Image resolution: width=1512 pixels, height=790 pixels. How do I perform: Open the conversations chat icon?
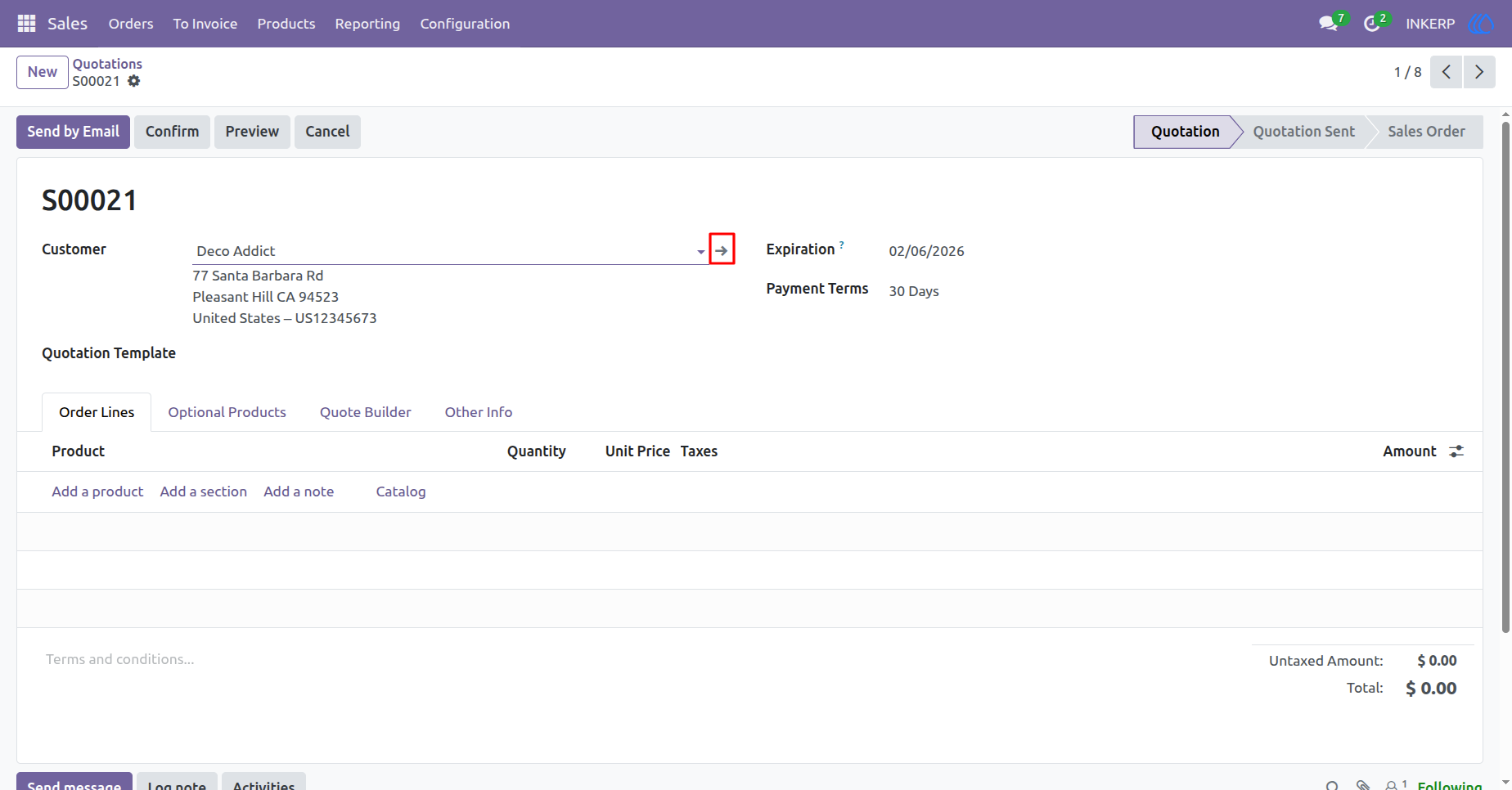[x=1328, y=24]
